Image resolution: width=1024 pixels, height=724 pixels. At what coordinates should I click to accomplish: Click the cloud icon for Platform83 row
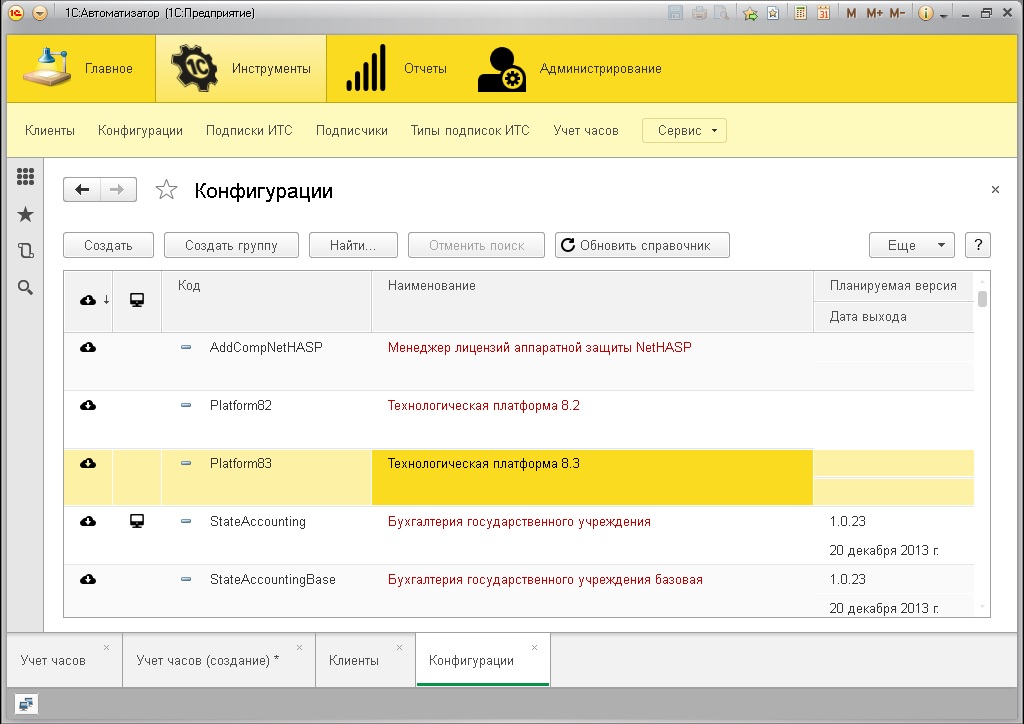[88, 463]
